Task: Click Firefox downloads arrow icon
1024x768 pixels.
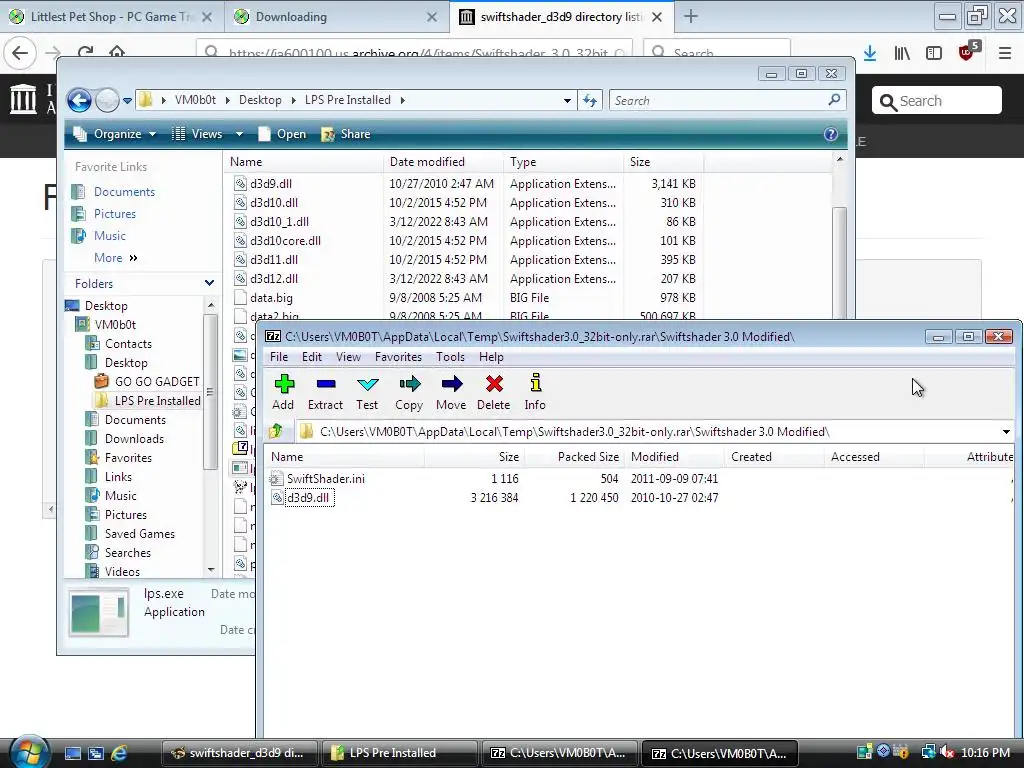Action: tap(870, 54)
